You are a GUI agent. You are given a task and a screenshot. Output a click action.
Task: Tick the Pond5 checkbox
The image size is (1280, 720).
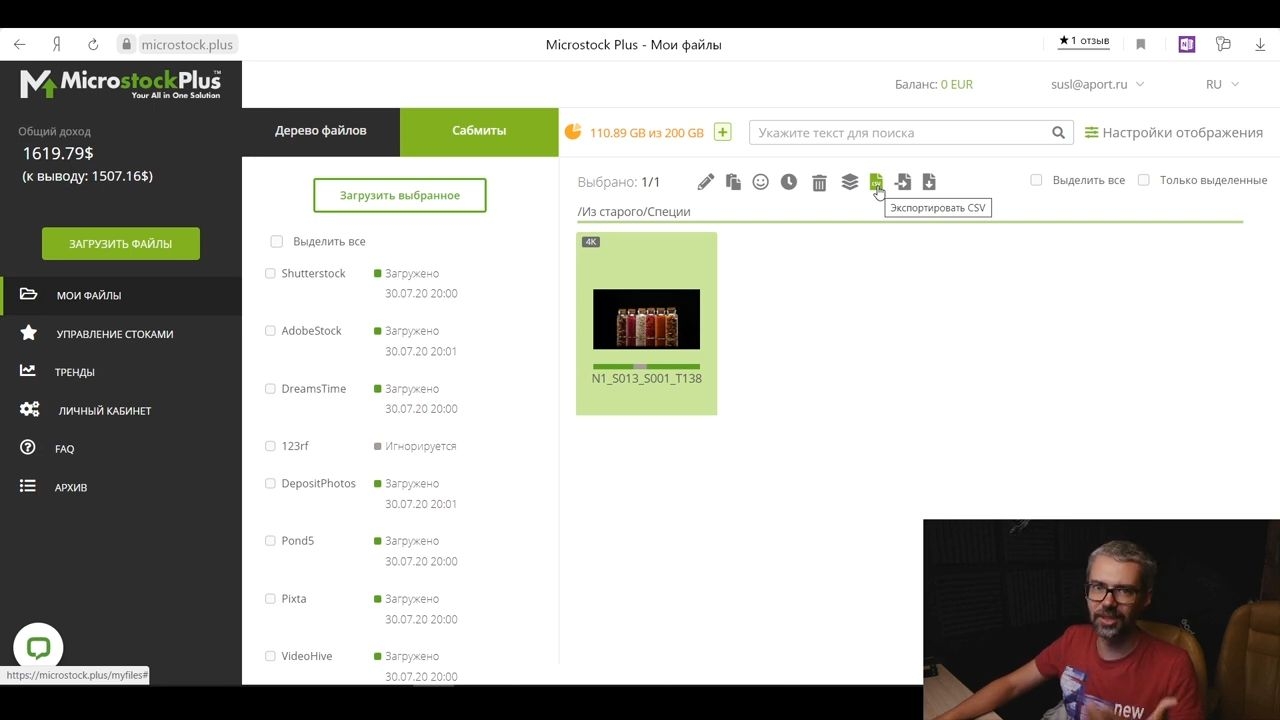tap(270, 540)
